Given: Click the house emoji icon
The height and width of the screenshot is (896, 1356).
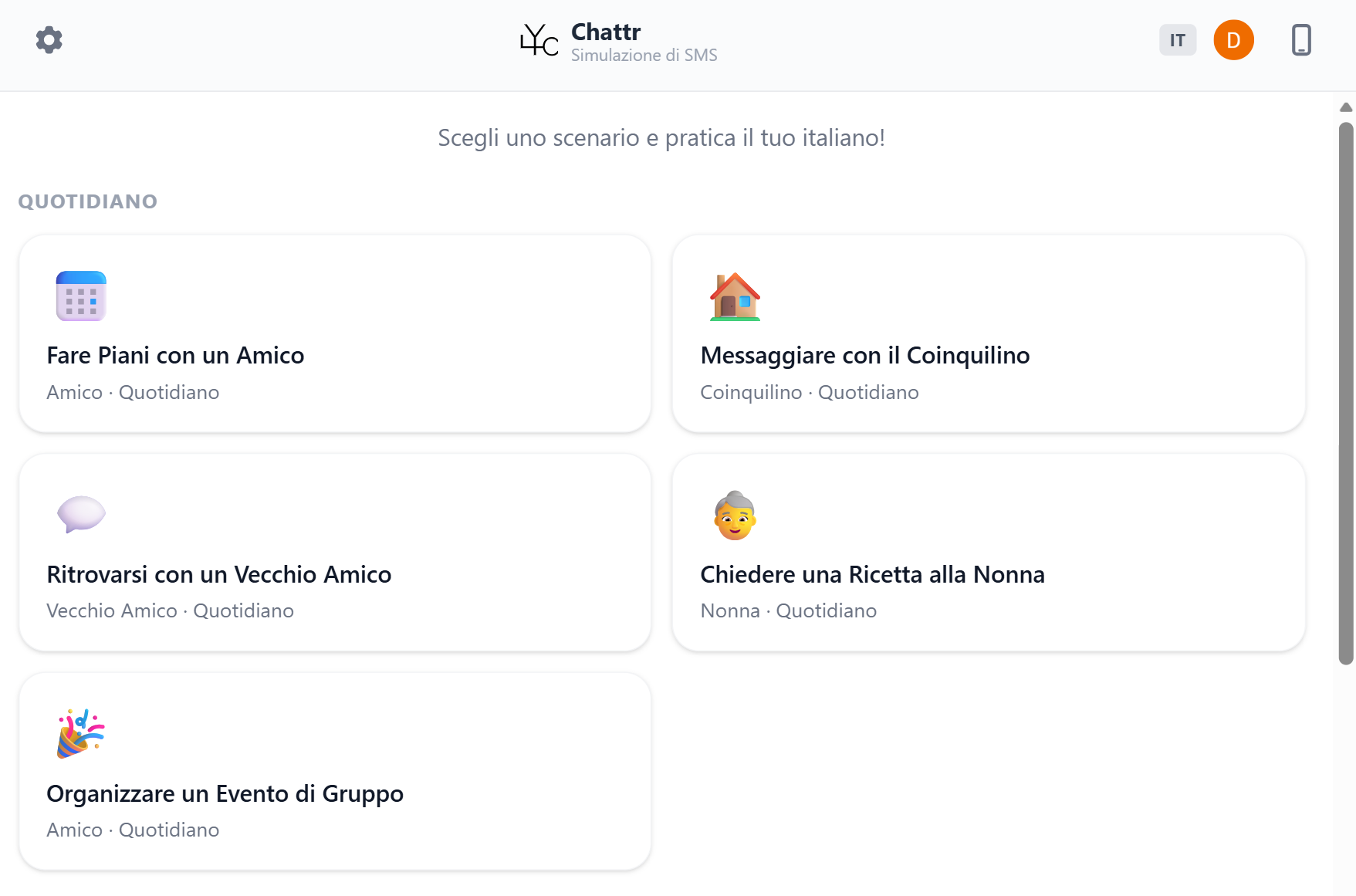Looking at the screenshot, I should pyautogui.click(x=735, y=296).
